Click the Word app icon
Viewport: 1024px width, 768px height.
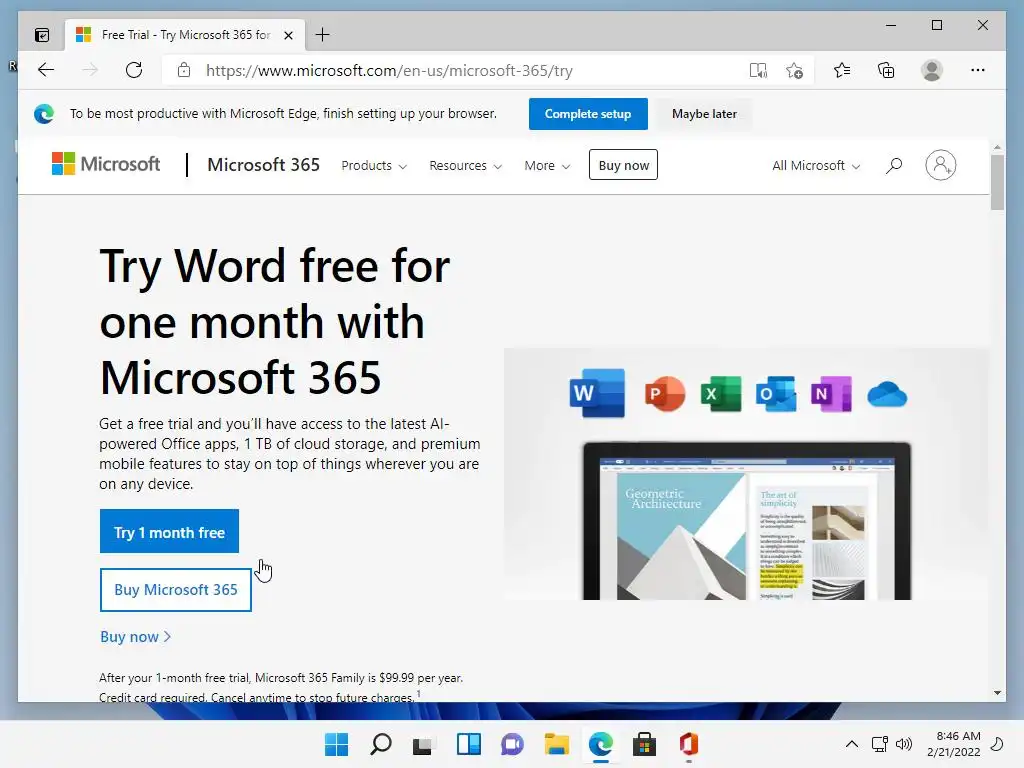click(x=597, y=393)
